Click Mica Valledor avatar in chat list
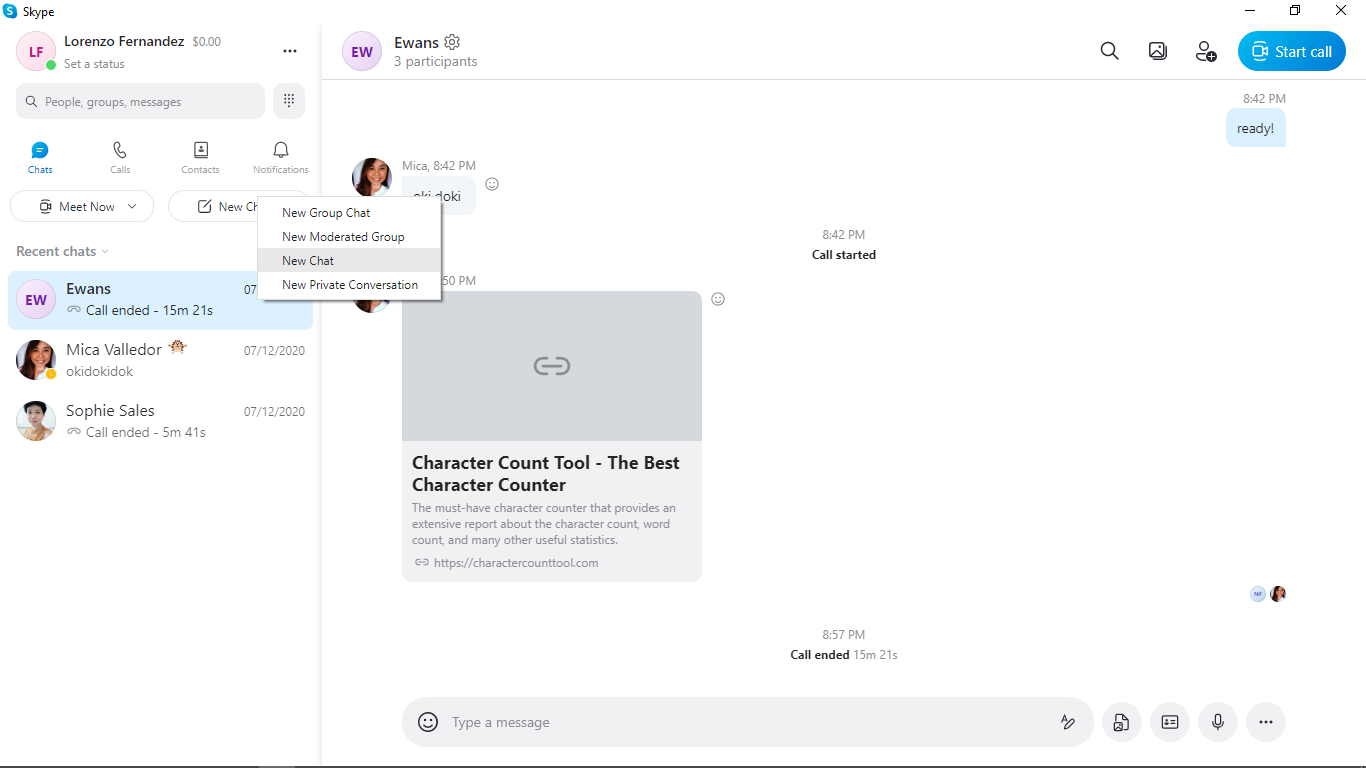The height and width of the screenshot is (768, 1366). [36, 360]
